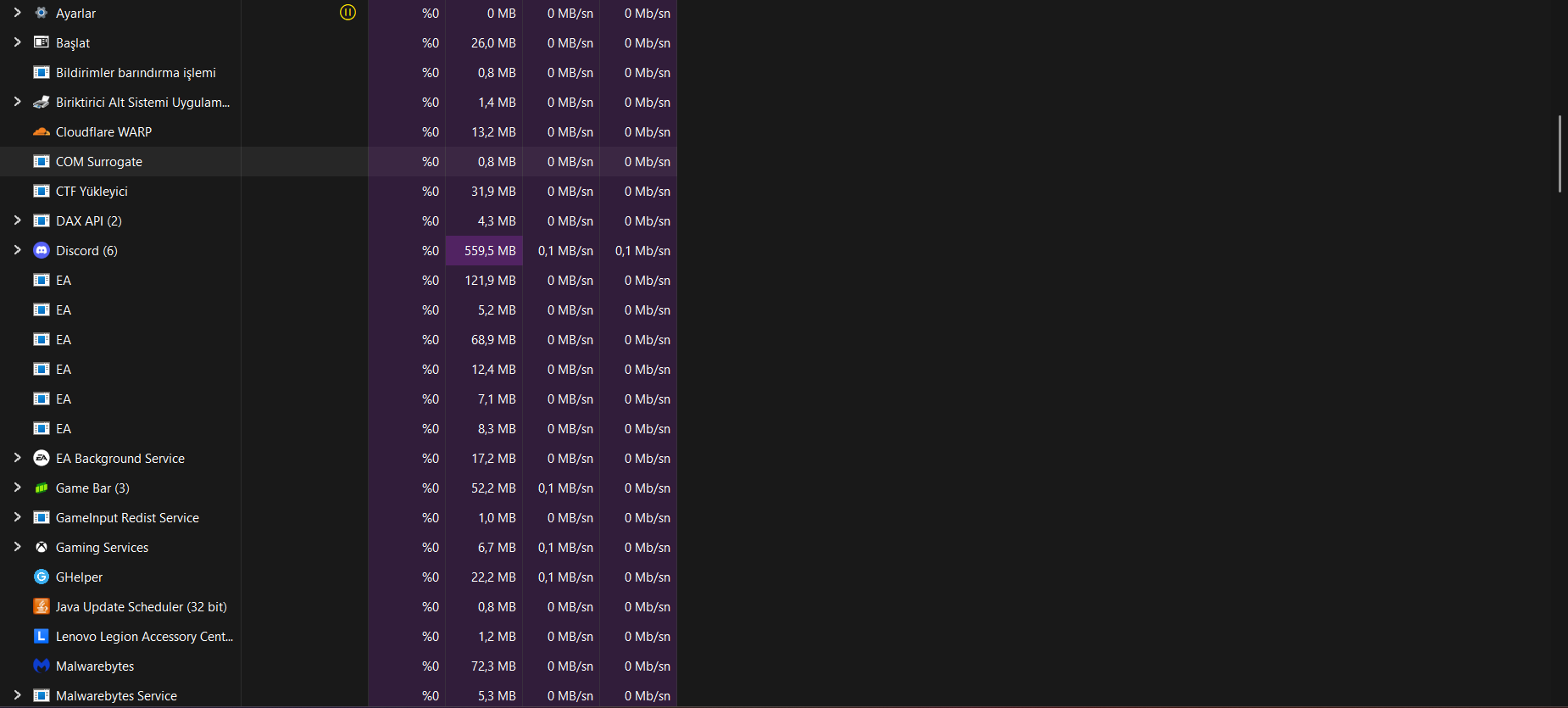
Task: Click the Lenovo Legion Accessory Central icon
Action: [x=41, y=636]
